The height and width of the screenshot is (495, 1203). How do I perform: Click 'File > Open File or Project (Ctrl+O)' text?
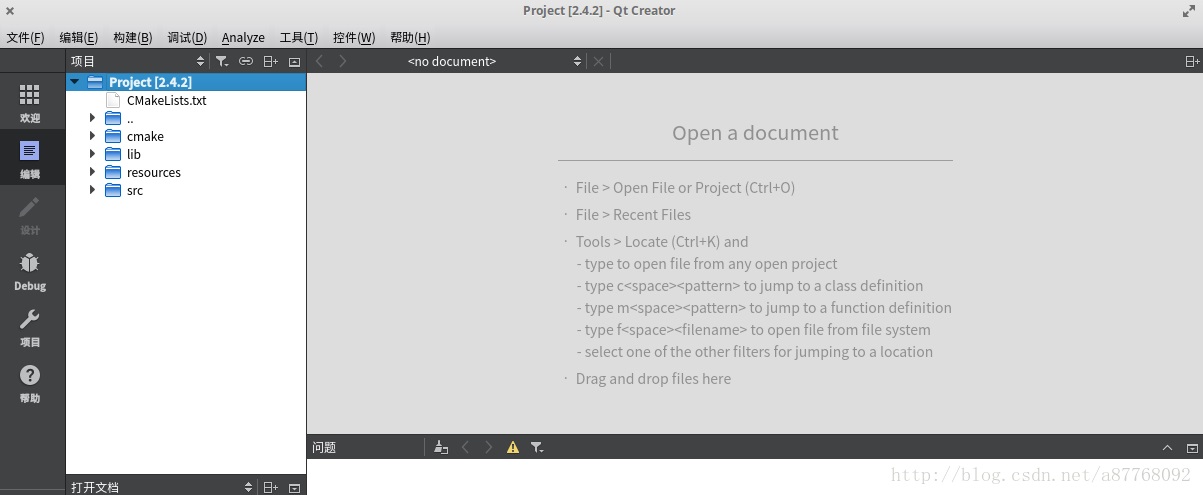(x=685, y=187)
